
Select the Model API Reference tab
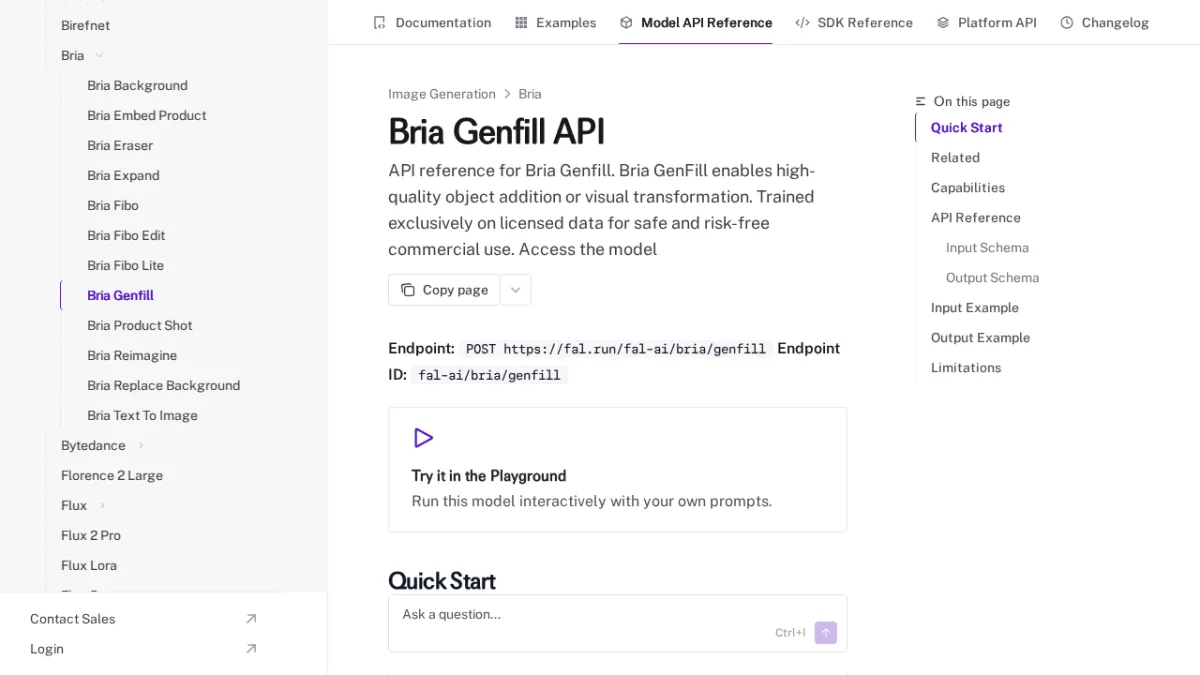click(x=696, y=22)
